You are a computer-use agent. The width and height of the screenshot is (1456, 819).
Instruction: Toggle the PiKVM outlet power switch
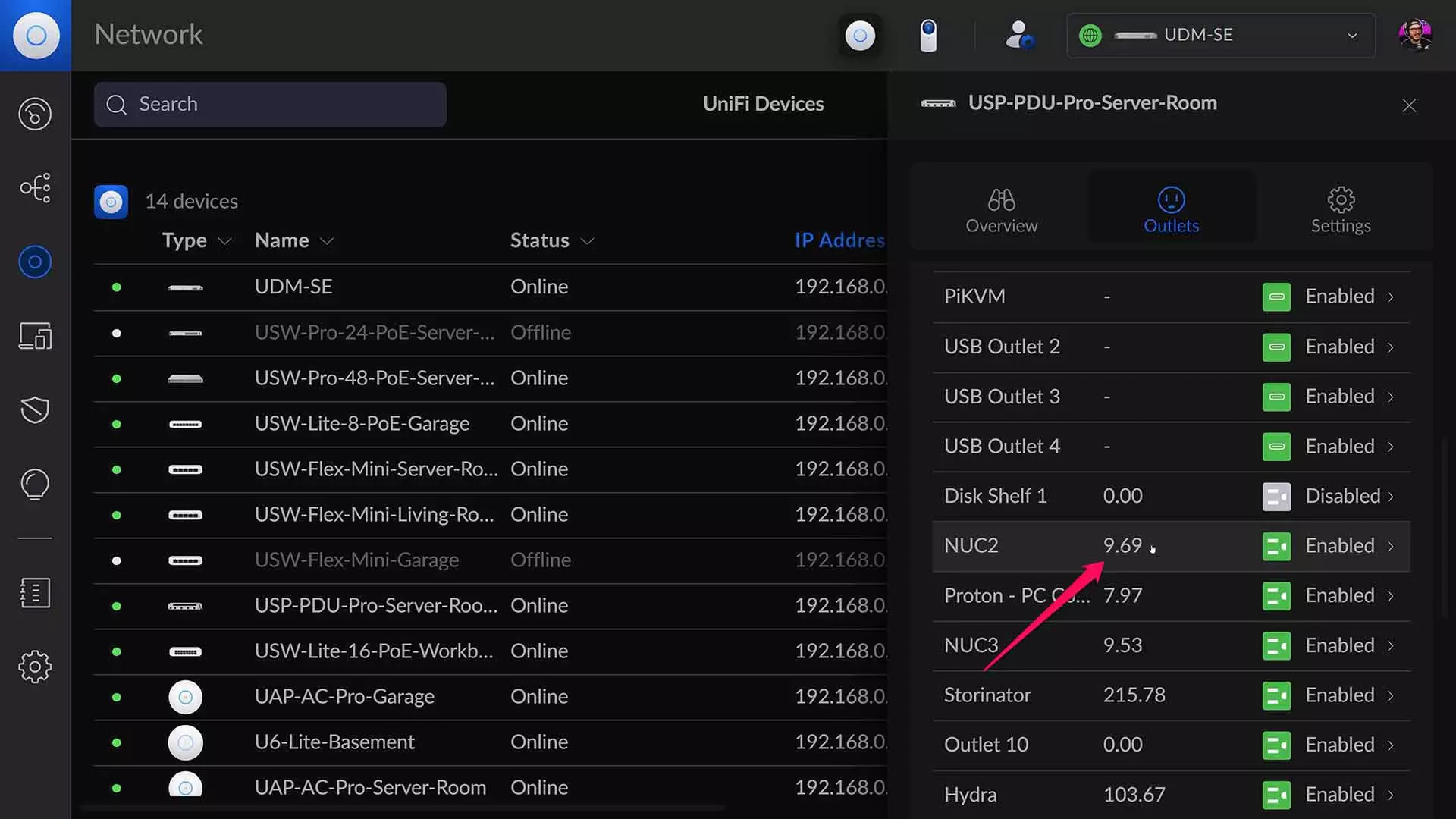tap(1276, 297)
